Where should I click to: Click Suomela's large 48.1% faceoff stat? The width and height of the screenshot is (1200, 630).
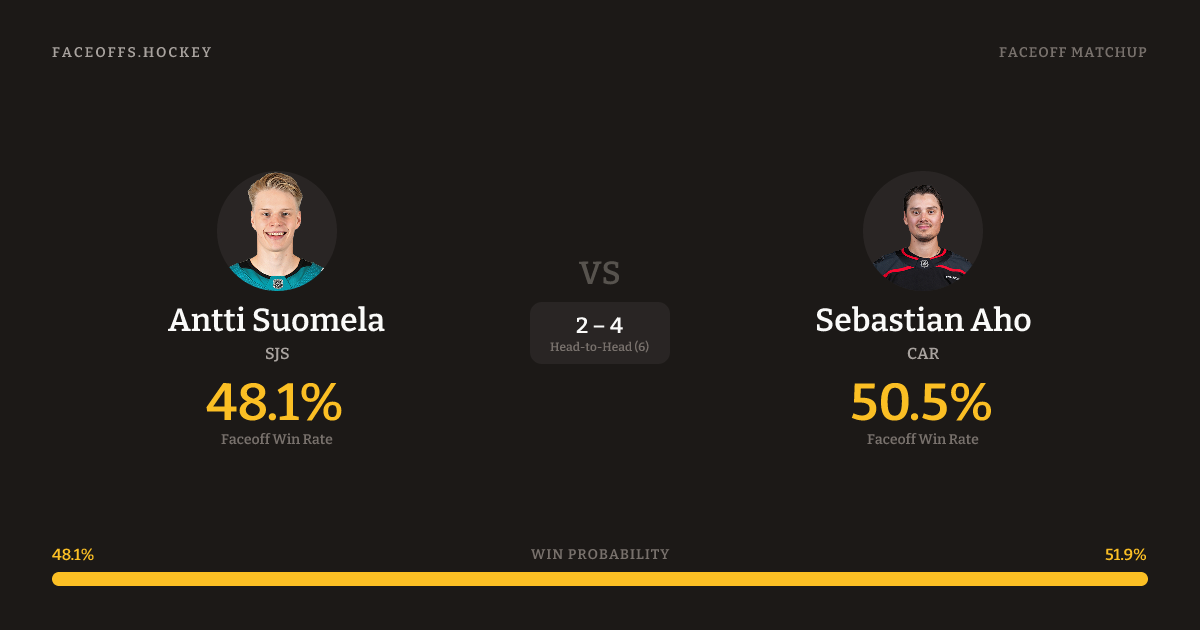pyautogui.click(x=274, y=402)
